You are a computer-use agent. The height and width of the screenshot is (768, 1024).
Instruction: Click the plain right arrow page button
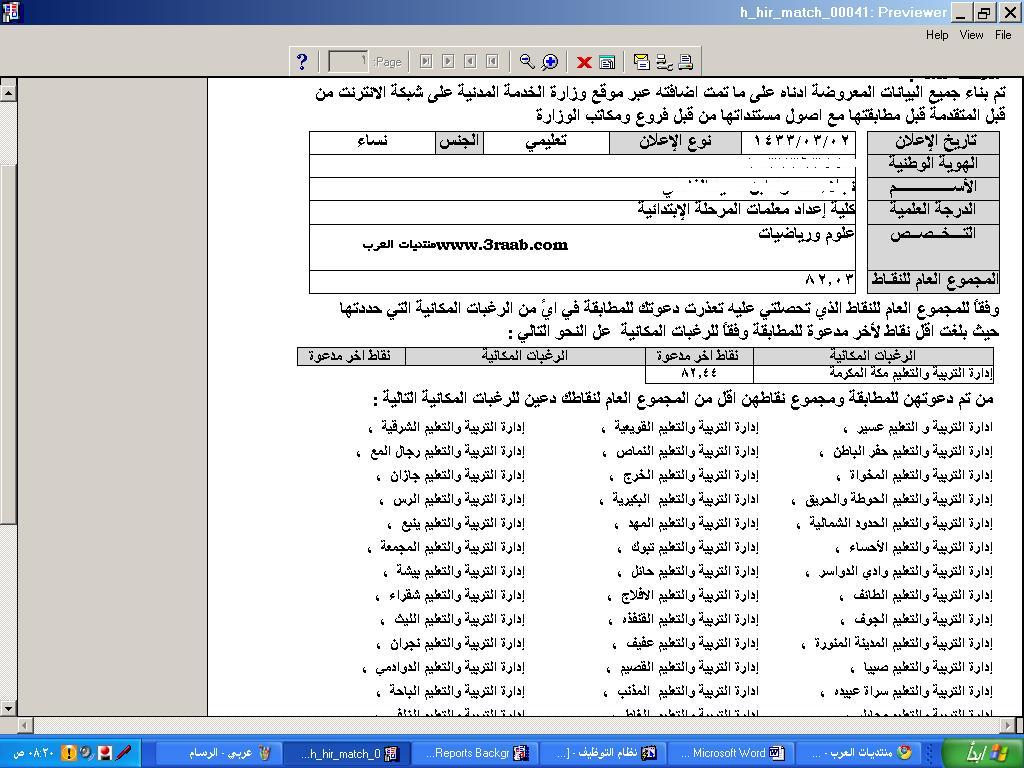(448, 61)
